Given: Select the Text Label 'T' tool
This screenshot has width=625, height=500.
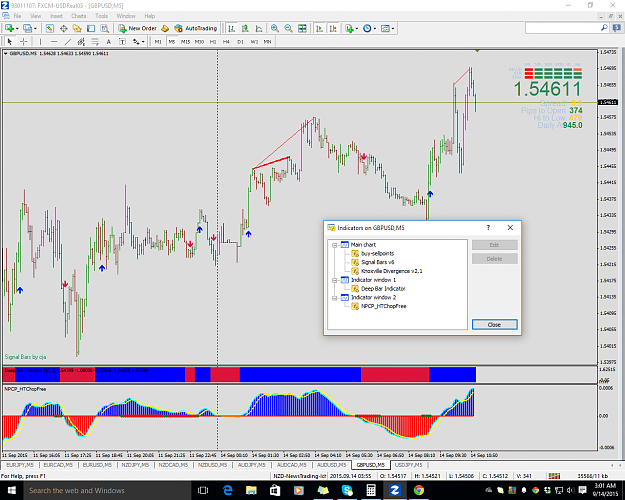Looking at the screenshot, I should [122, 41].
